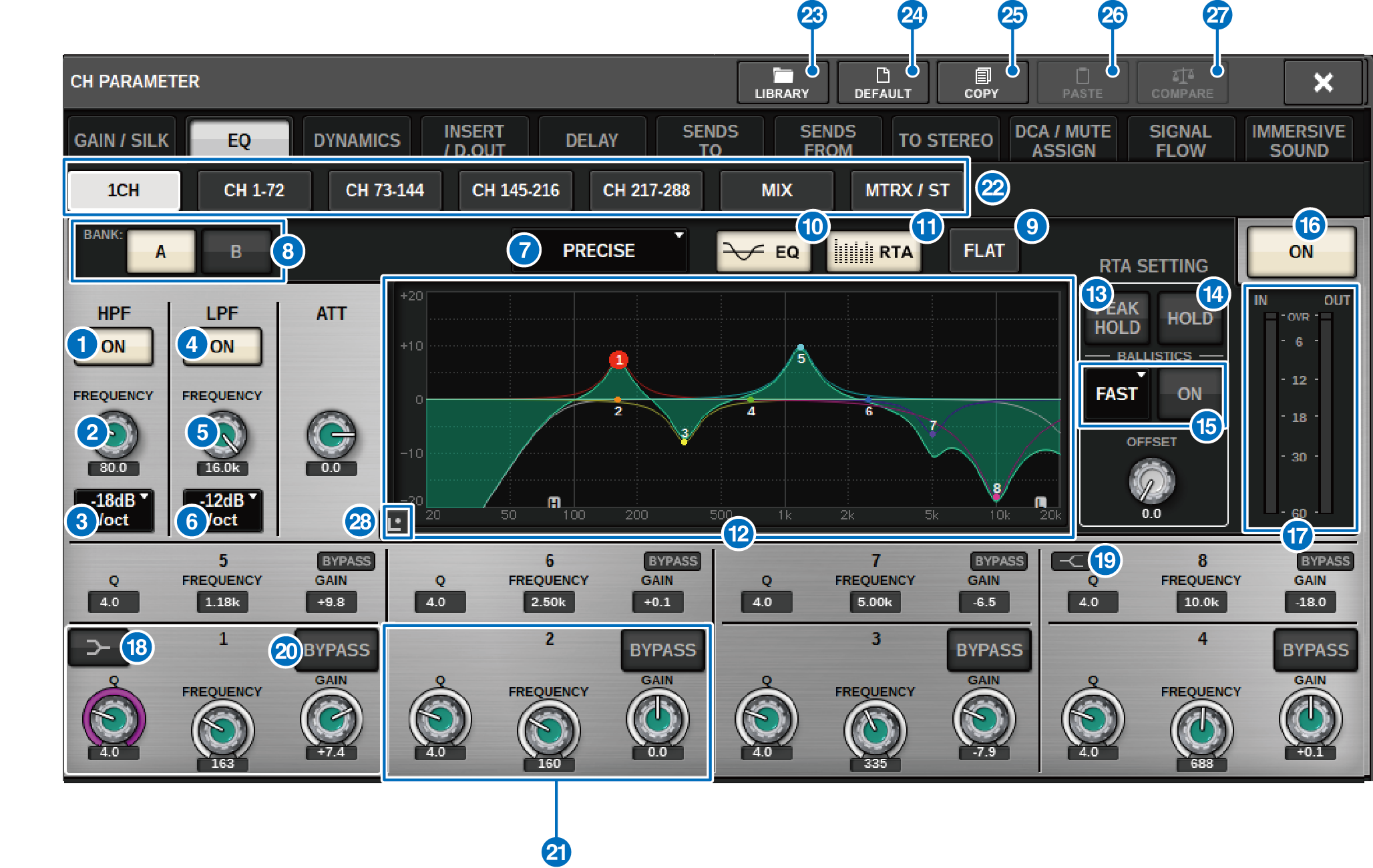
Task: Click band 8 high shelving icon
Action: click(x=1069, y=561)
